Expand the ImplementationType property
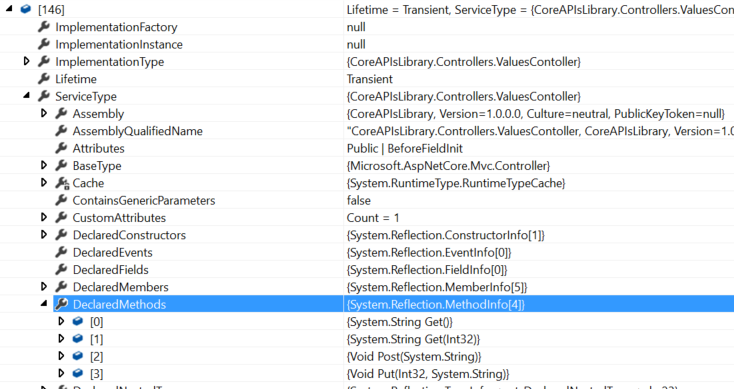The image size is (734, 389). pyautogui.click(x=27, y=61)
